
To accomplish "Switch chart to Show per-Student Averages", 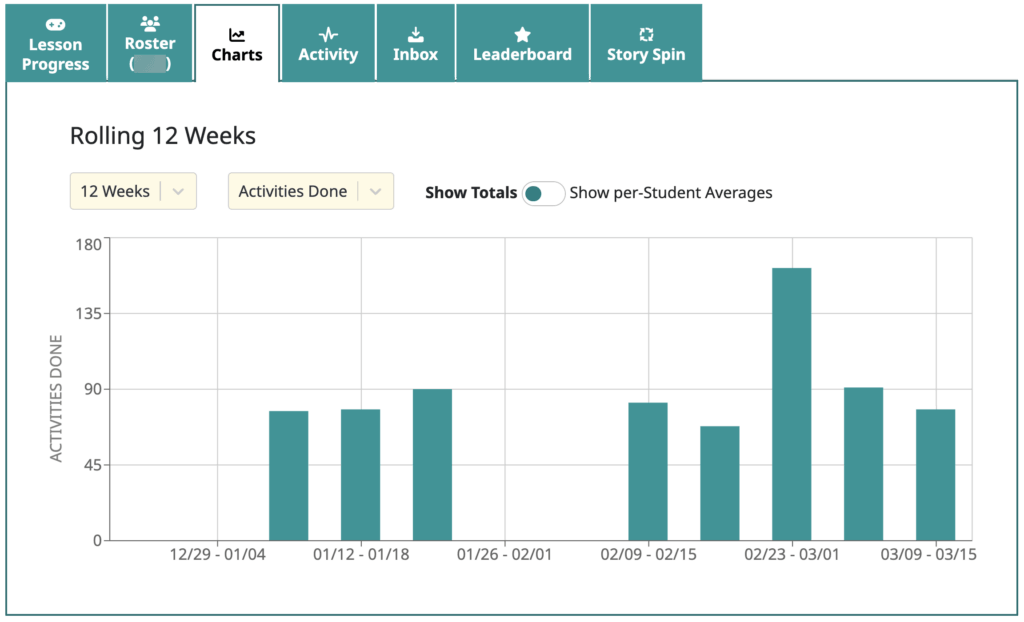I will 543,192.
